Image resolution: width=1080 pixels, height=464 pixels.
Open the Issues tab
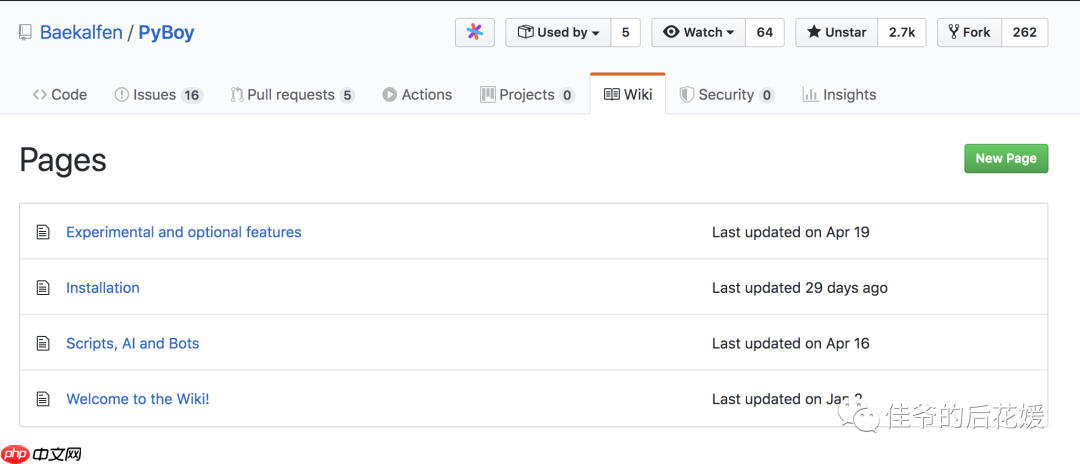[158, 95]
